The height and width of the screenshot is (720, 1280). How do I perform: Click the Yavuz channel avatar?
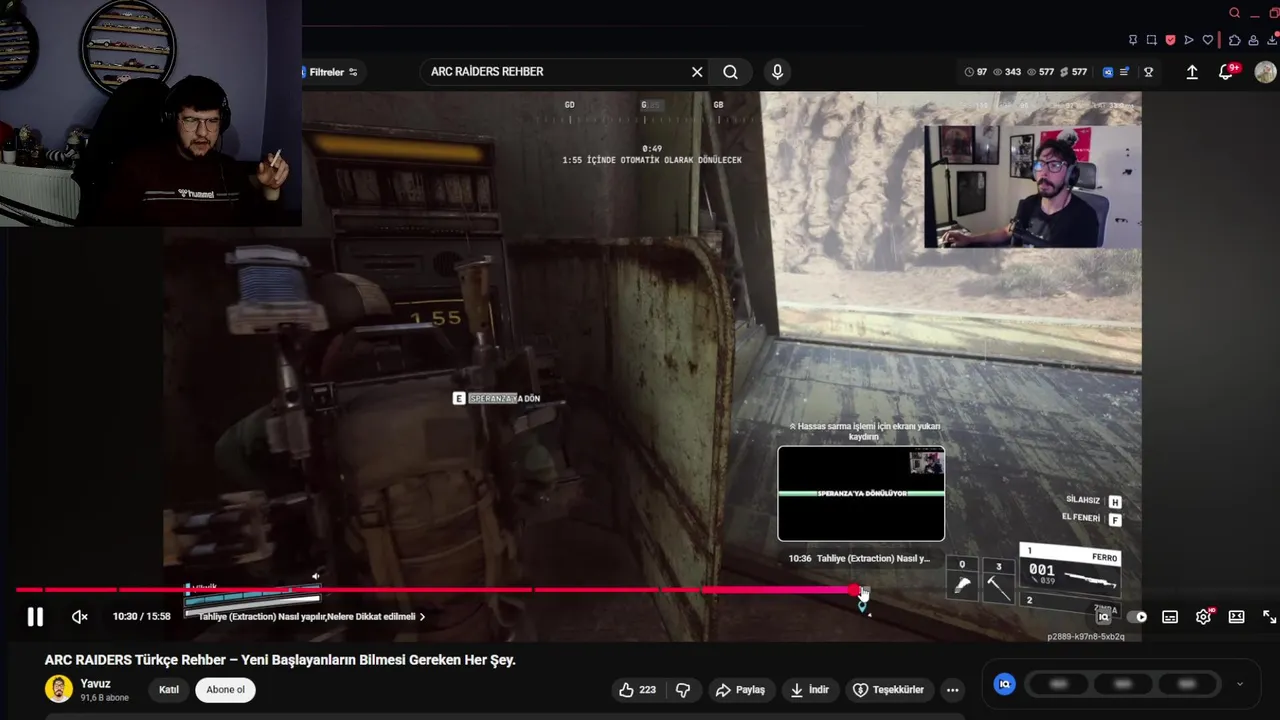[59, 689]
